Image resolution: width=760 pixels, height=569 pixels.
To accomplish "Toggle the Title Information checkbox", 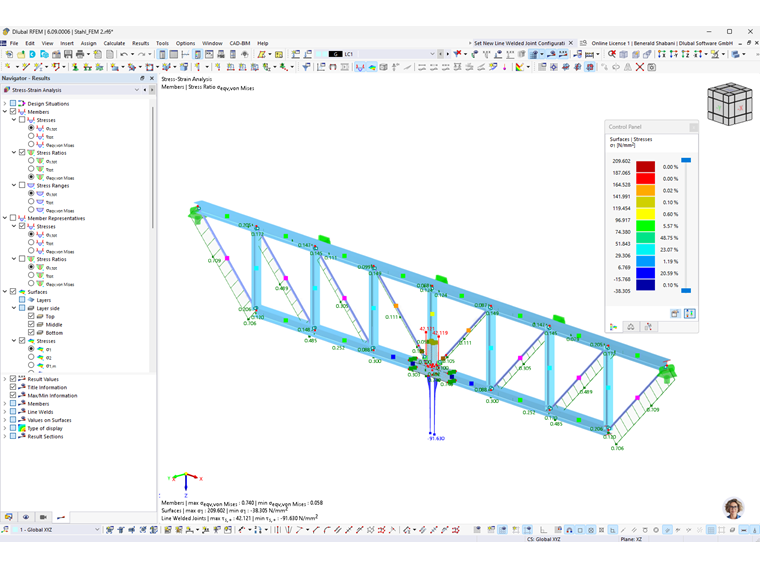I will (x=13, y=387).
